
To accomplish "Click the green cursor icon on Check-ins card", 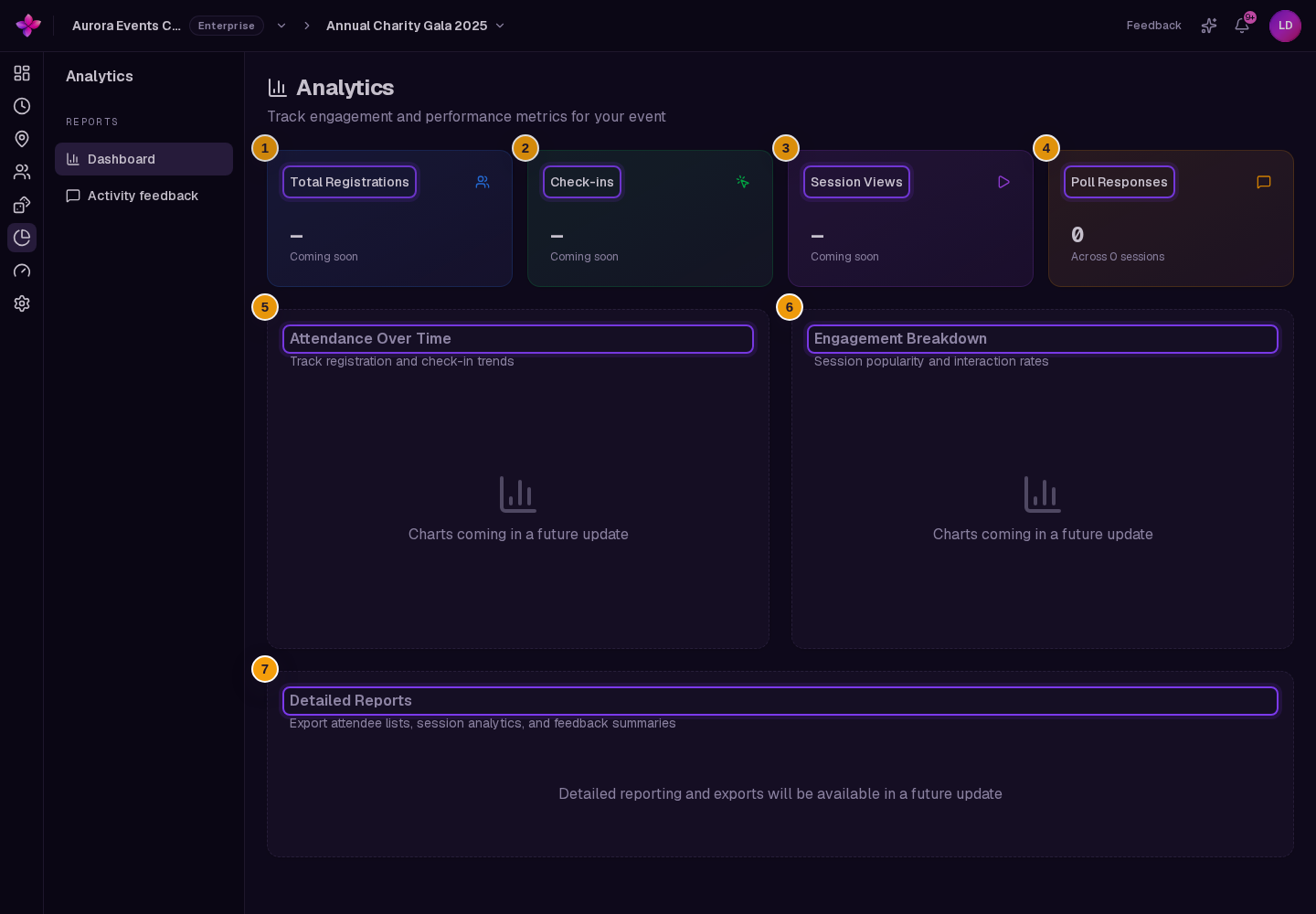I will [x=743, y=182].
